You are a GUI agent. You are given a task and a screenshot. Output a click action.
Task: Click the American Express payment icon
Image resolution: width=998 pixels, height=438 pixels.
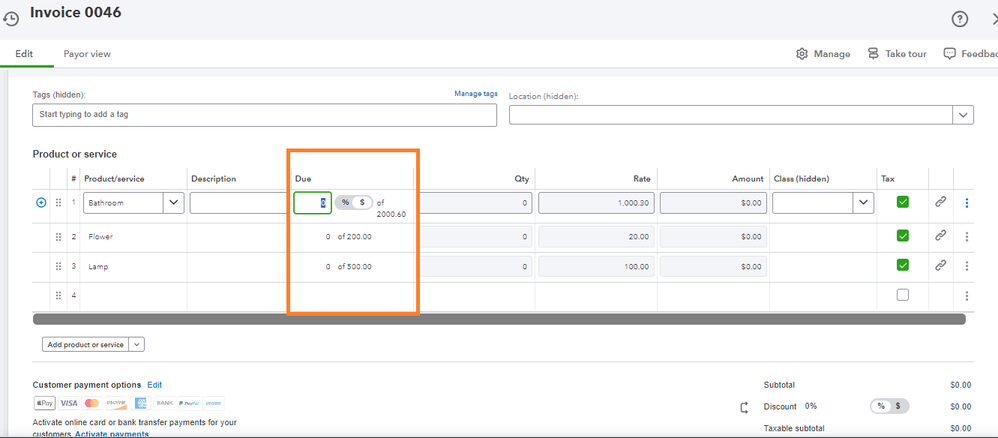(141, 403)
